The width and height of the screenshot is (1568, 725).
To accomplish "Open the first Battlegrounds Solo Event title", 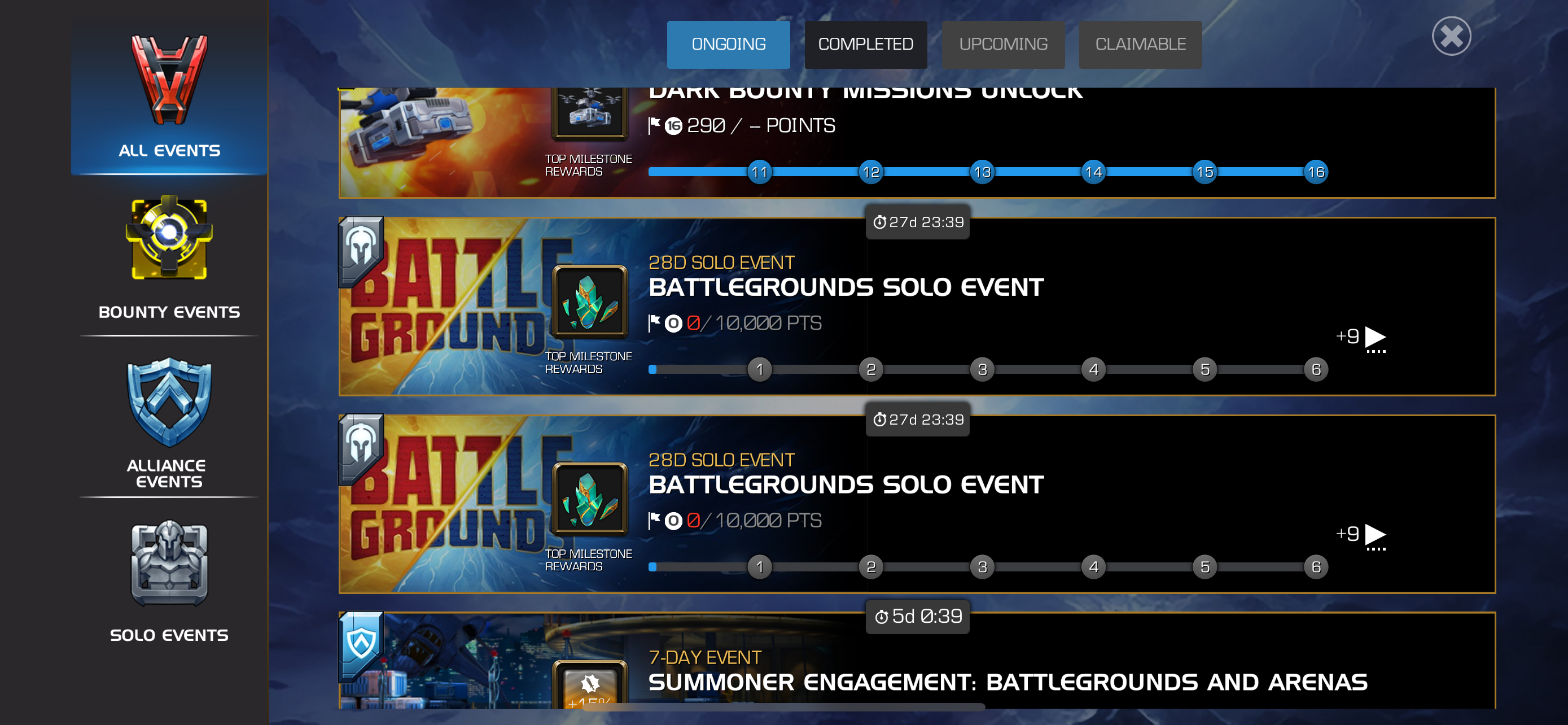I will tap(846, 287).
